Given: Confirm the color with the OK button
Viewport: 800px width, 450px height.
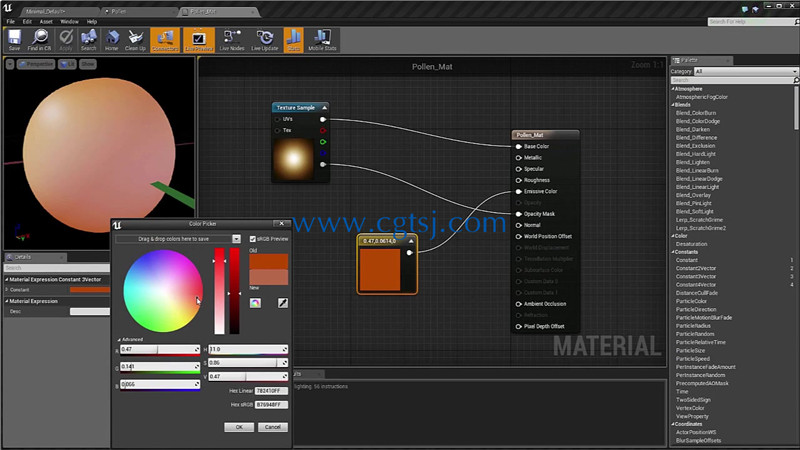Looking at the screenshot, I should point(239,427).
